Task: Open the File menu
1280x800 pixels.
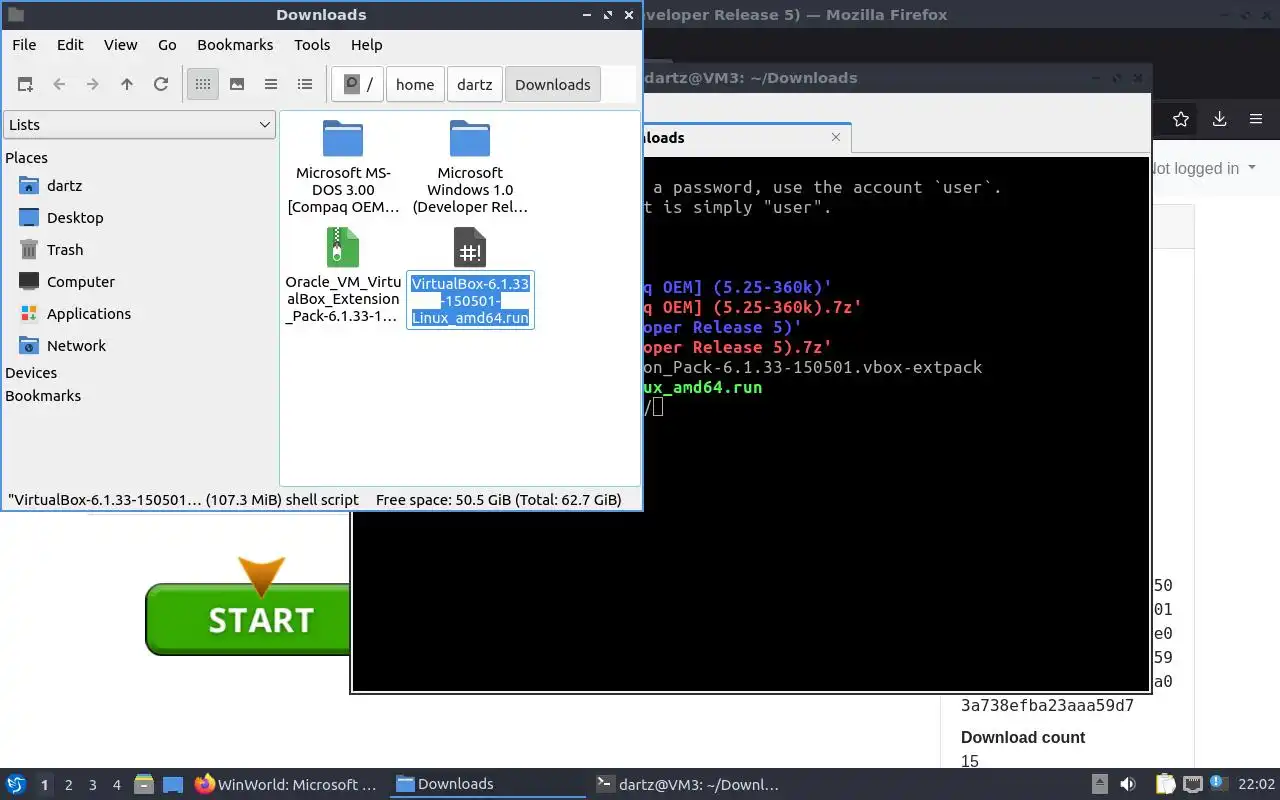Action: tap(24, 45)
